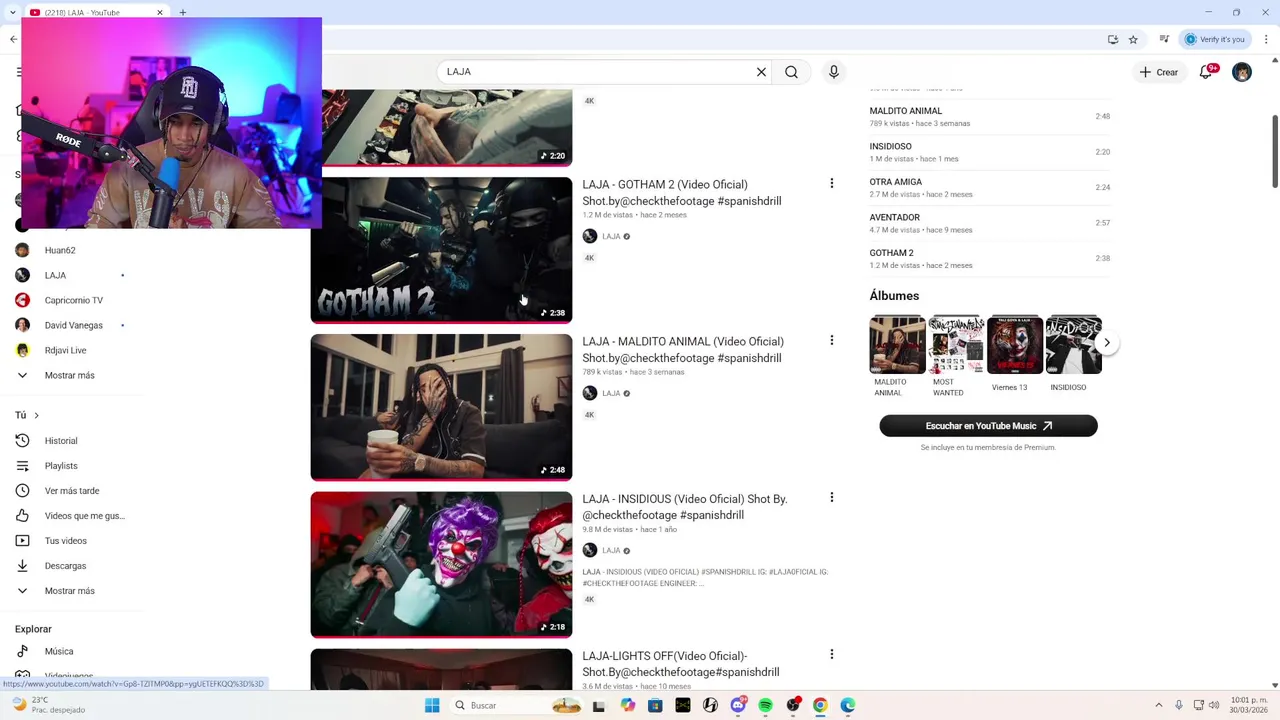Select the LAJA - YouTube browser tab
Screen dimensions: 1280x720
pos(95,13)
